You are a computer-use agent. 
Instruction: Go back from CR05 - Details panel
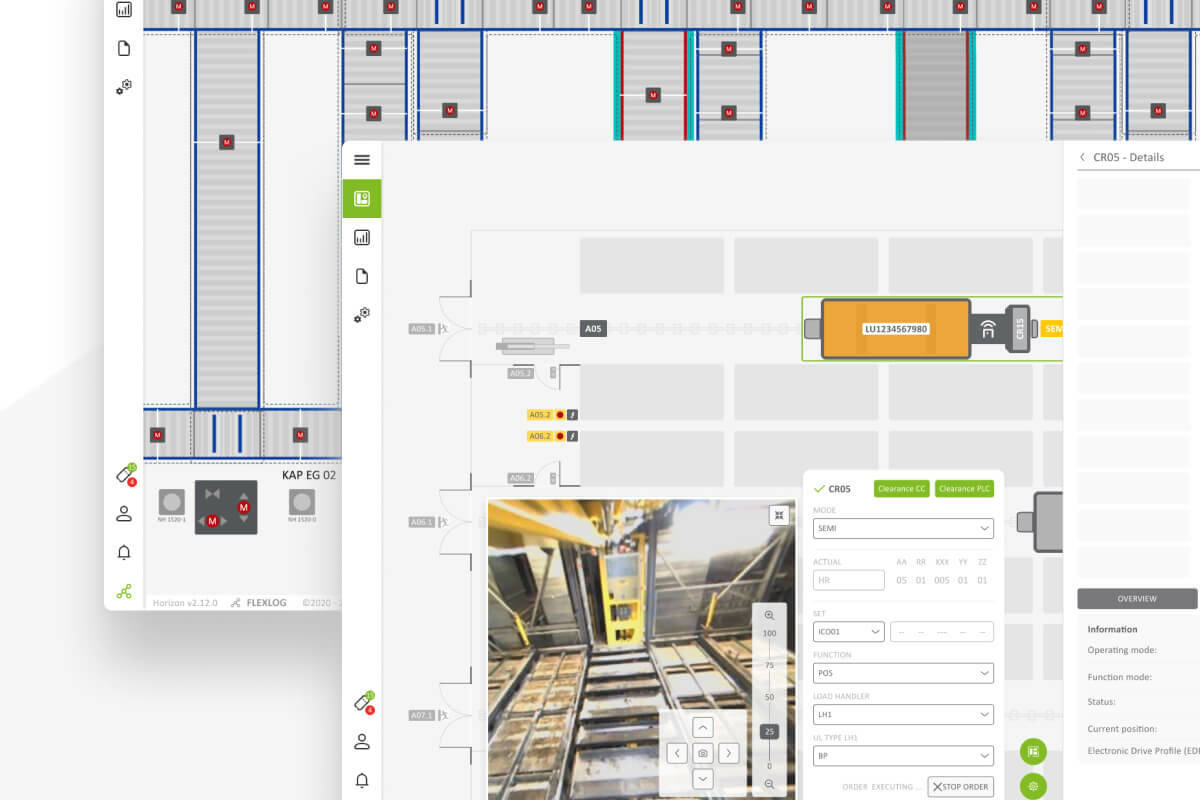[x=1082, y=157]
